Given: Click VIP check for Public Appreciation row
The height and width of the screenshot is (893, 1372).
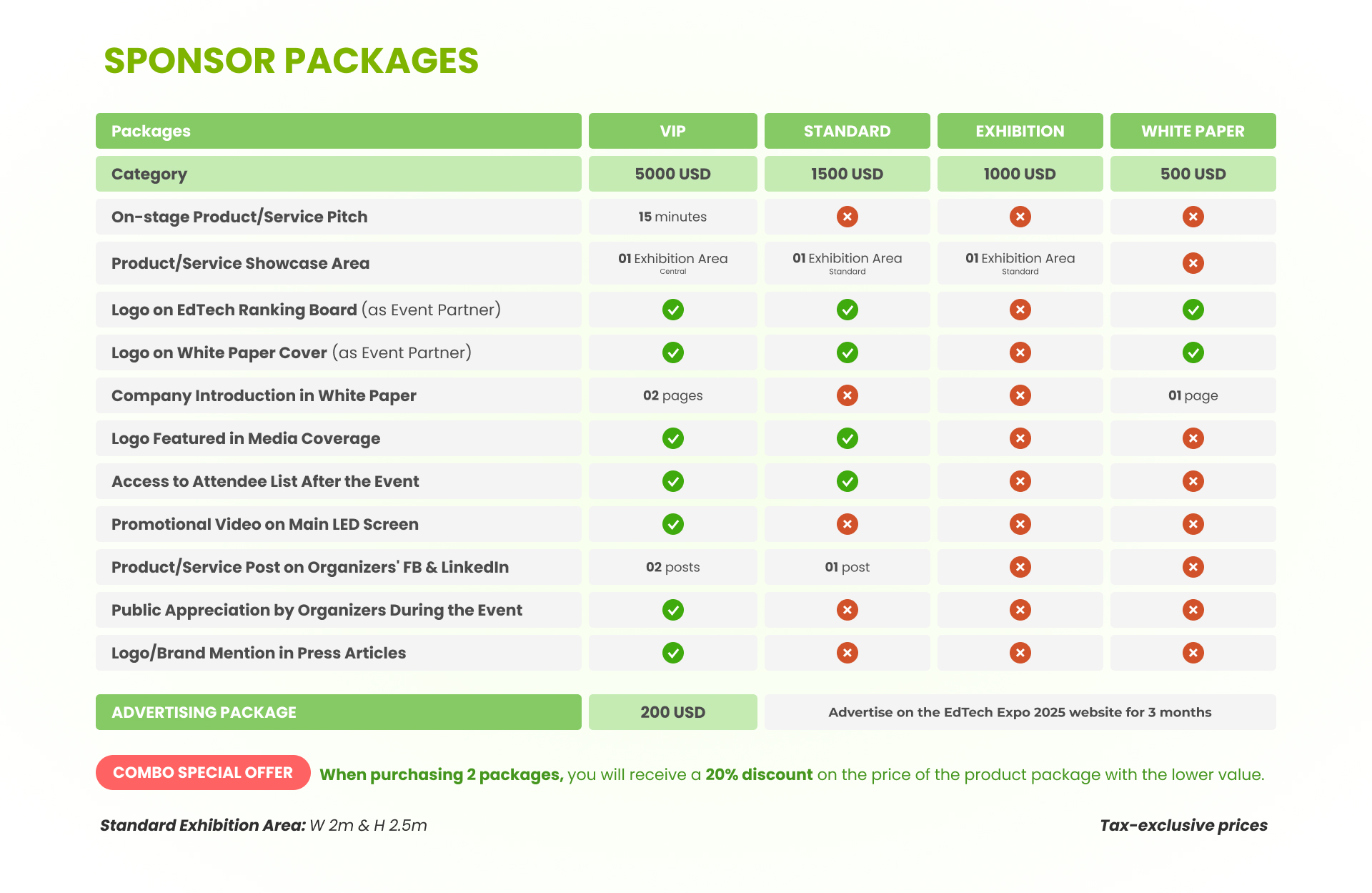Looking at the screenshot, I should click(x=672, y=610).
